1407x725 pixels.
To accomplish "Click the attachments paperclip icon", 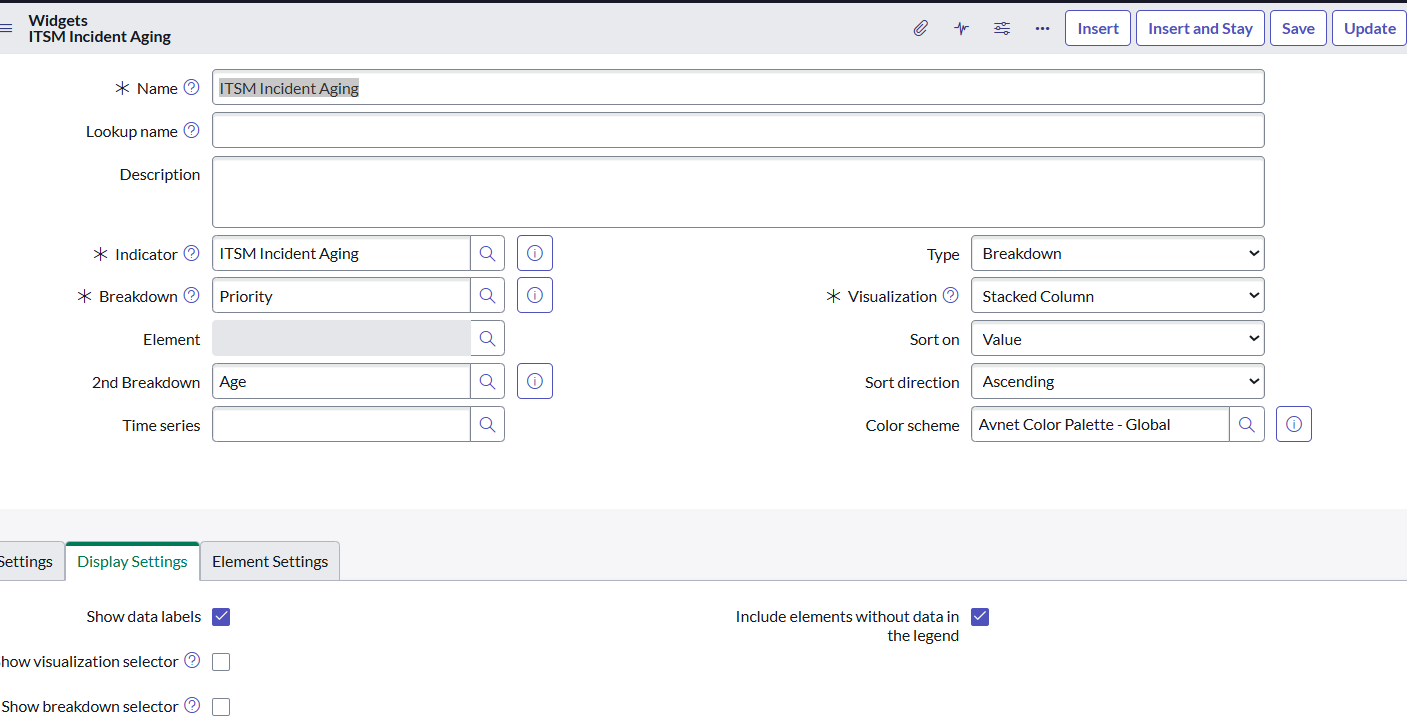I will [x=920, y=29].
